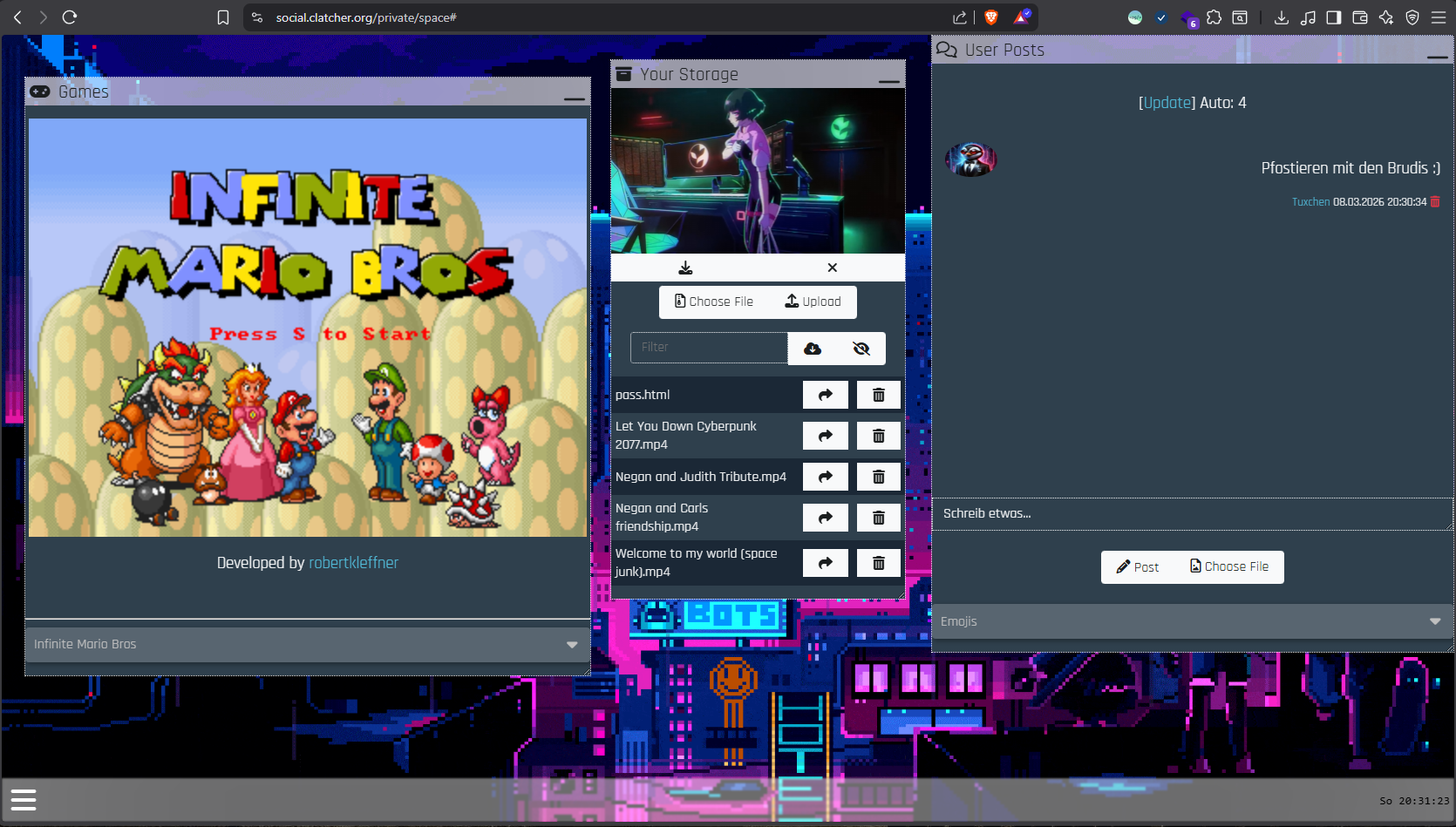
Task: Share Welcome to my world (space junk).mp4
Action: [x=826, y=563]
